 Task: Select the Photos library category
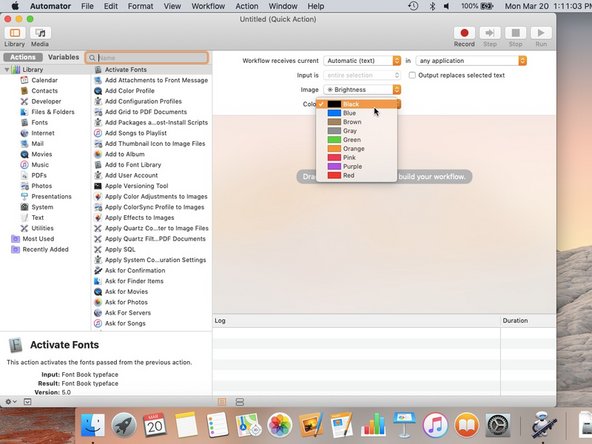42,186
